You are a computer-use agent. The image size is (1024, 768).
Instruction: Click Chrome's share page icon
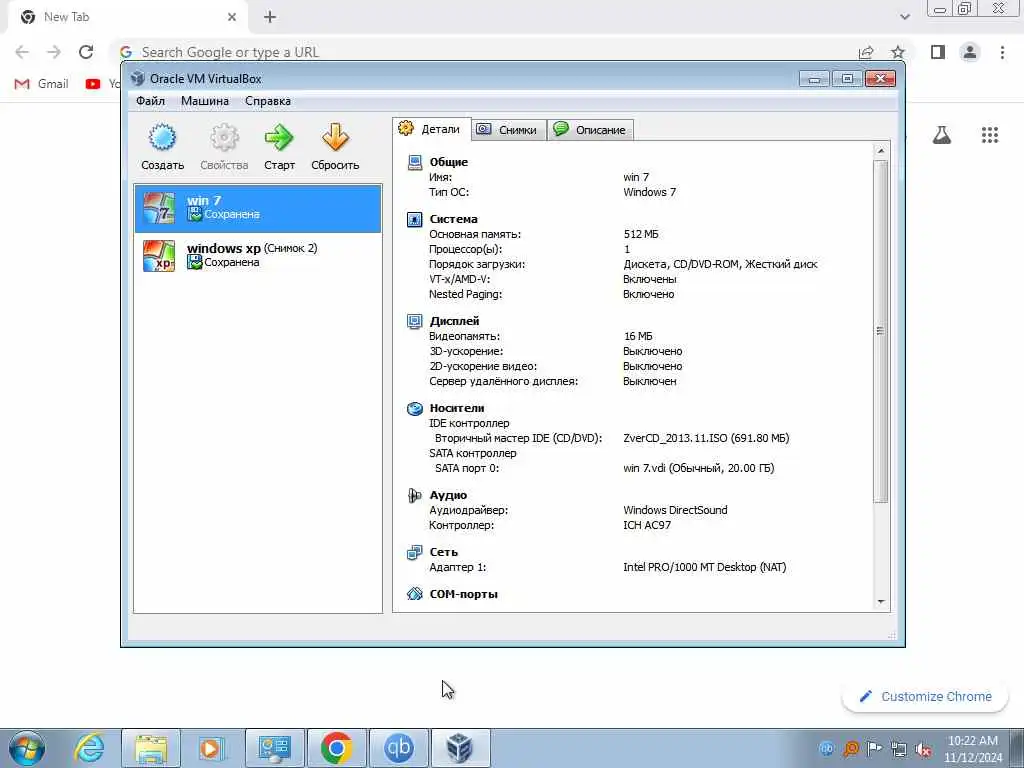(x=866, y=52)
